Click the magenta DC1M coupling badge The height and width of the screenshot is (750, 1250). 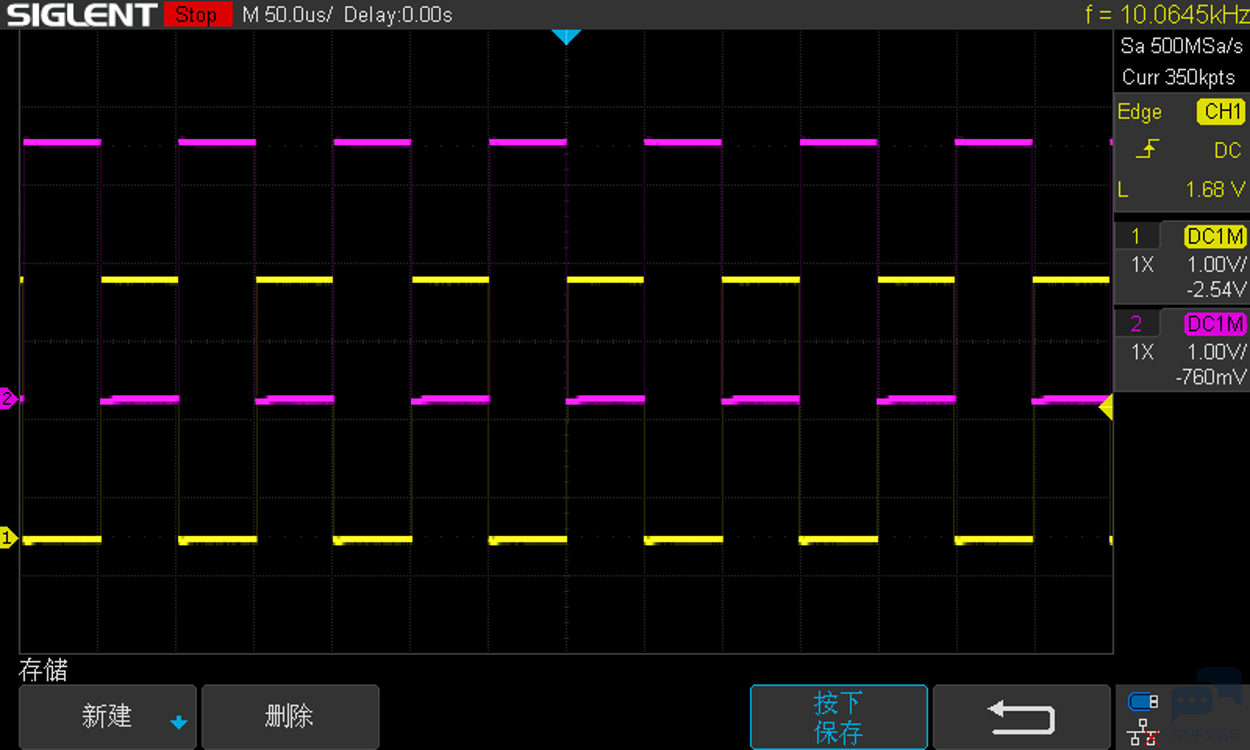point(1215,324)
